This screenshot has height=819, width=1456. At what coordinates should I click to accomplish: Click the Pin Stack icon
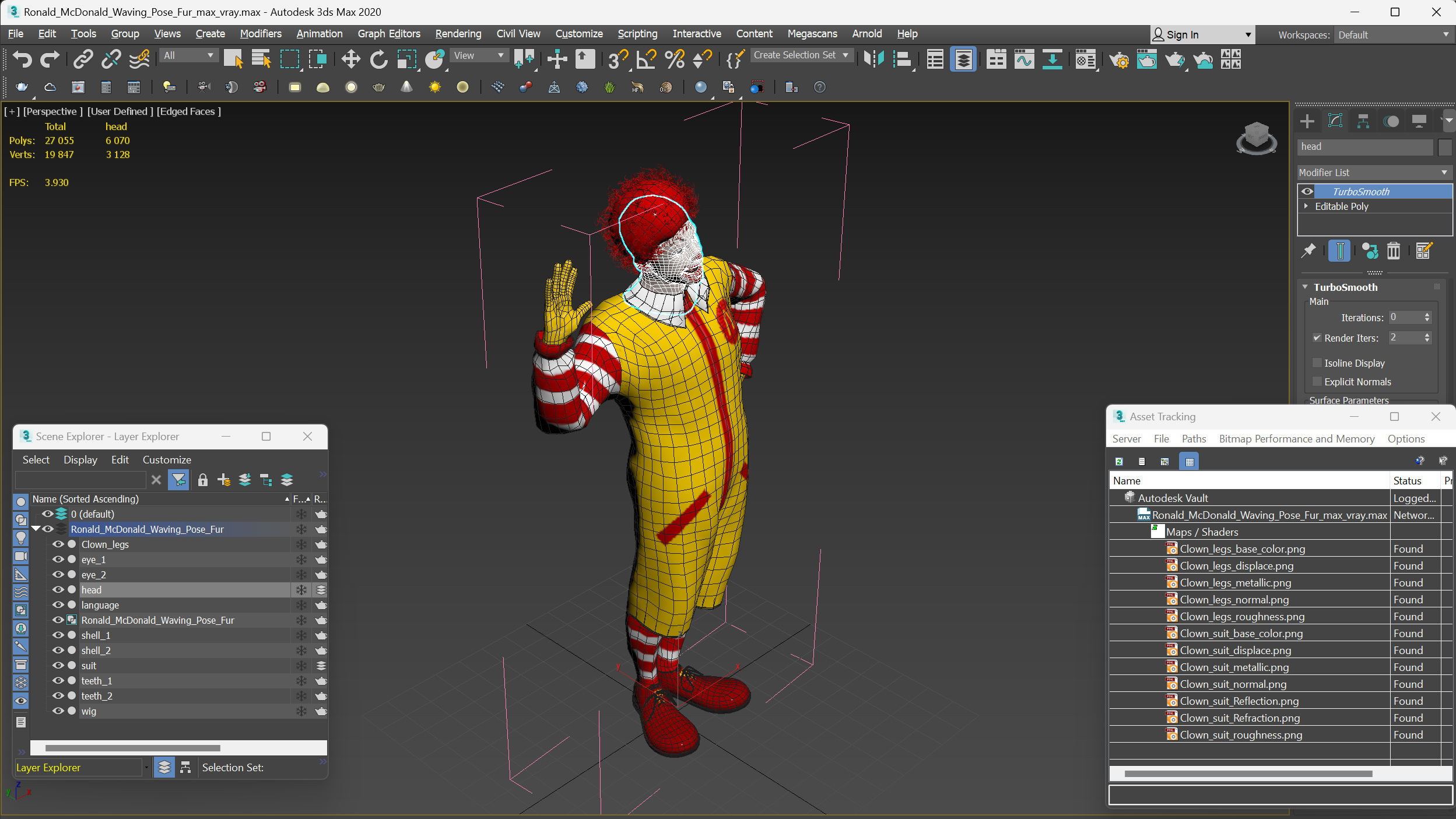[x=1308, y=251]
